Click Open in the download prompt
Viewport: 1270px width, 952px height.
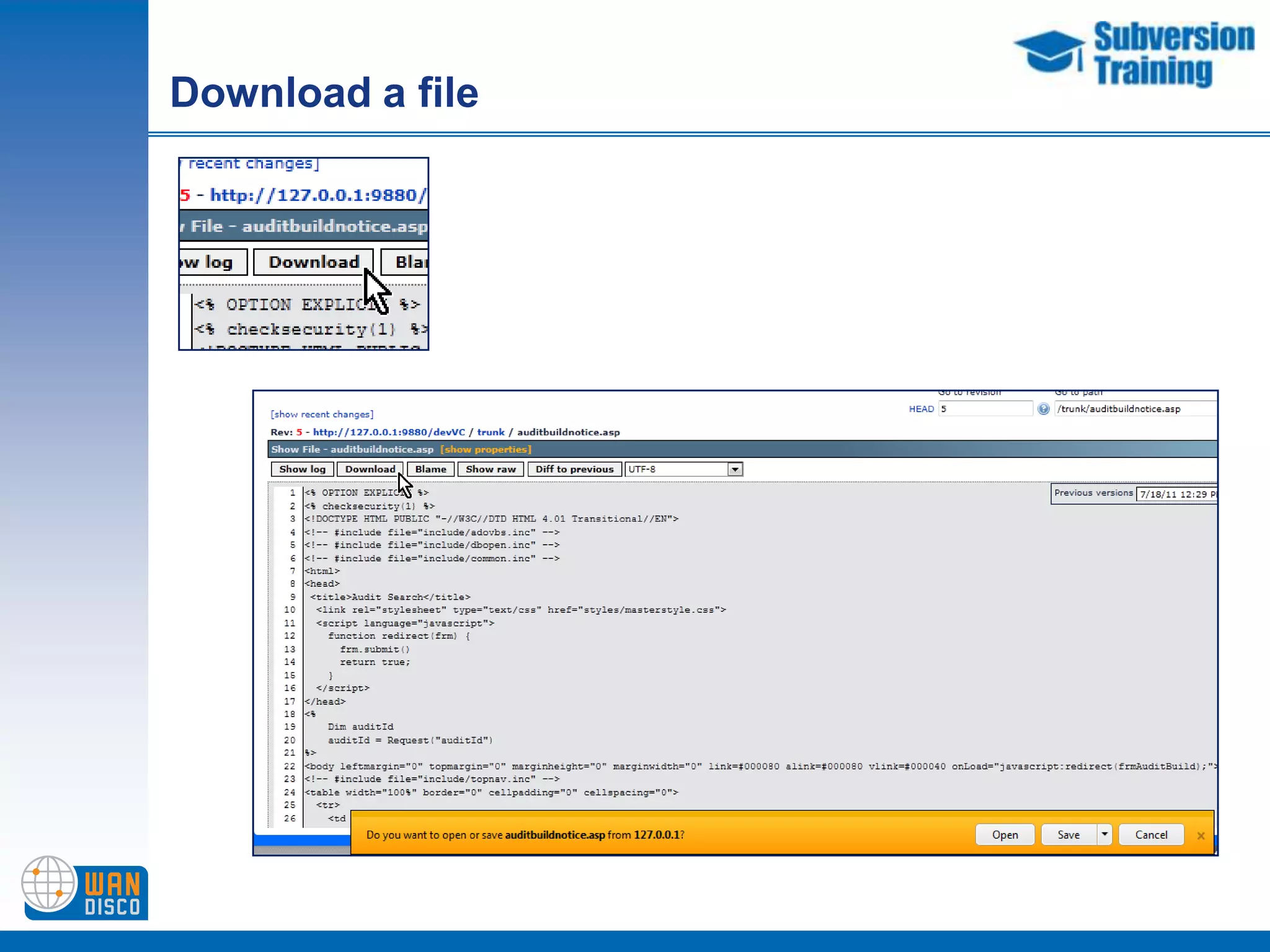point(1005,835)
